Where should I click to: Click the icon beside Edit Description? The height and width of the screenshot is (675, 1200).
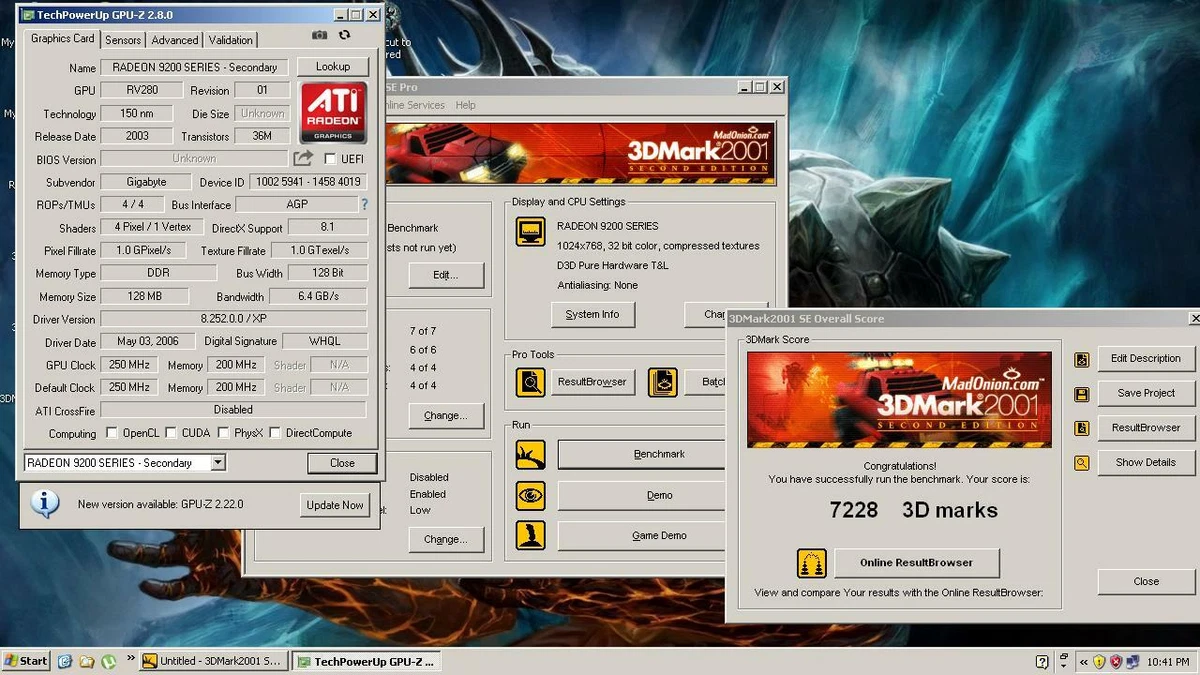tap(1082, 359)
